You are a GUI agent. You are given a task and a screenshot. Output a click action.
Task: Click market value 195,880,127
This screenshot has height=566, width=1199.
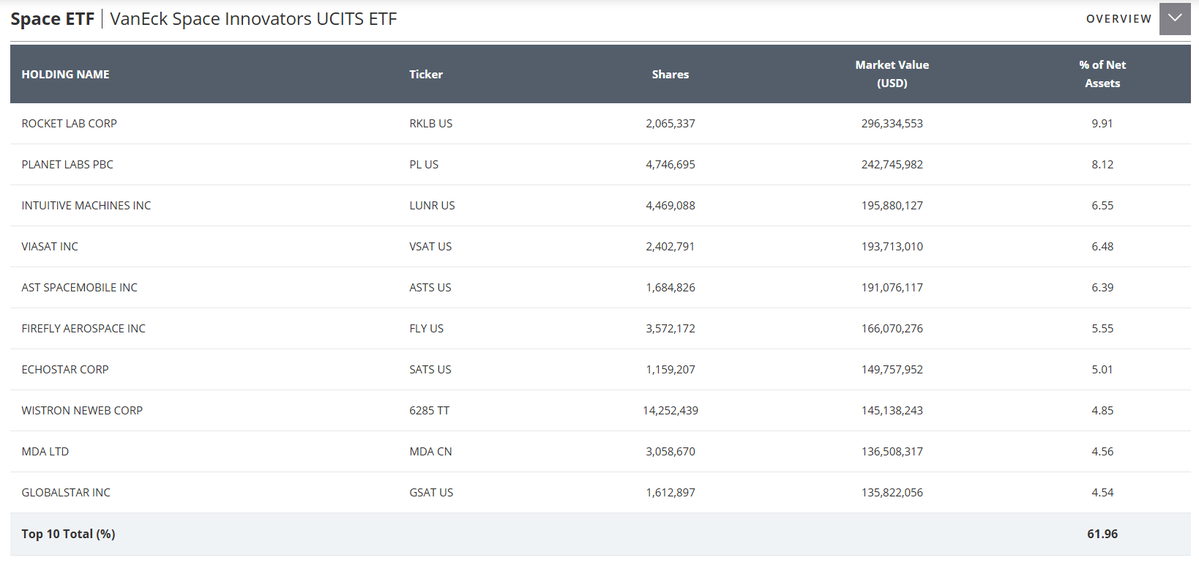892,206
